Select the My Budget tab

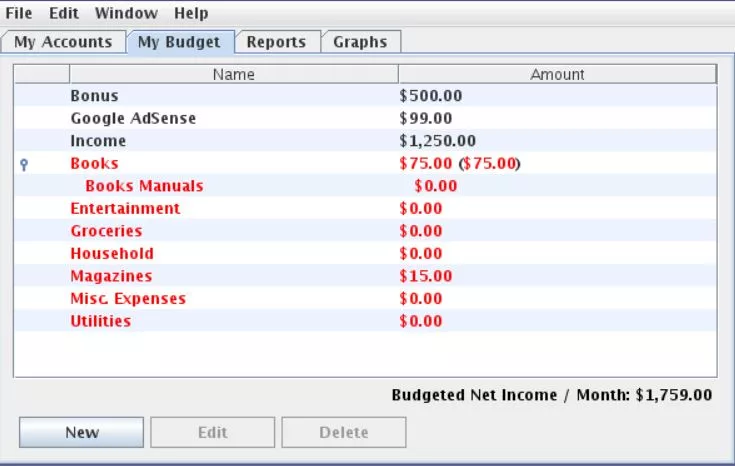pos(180,42)
